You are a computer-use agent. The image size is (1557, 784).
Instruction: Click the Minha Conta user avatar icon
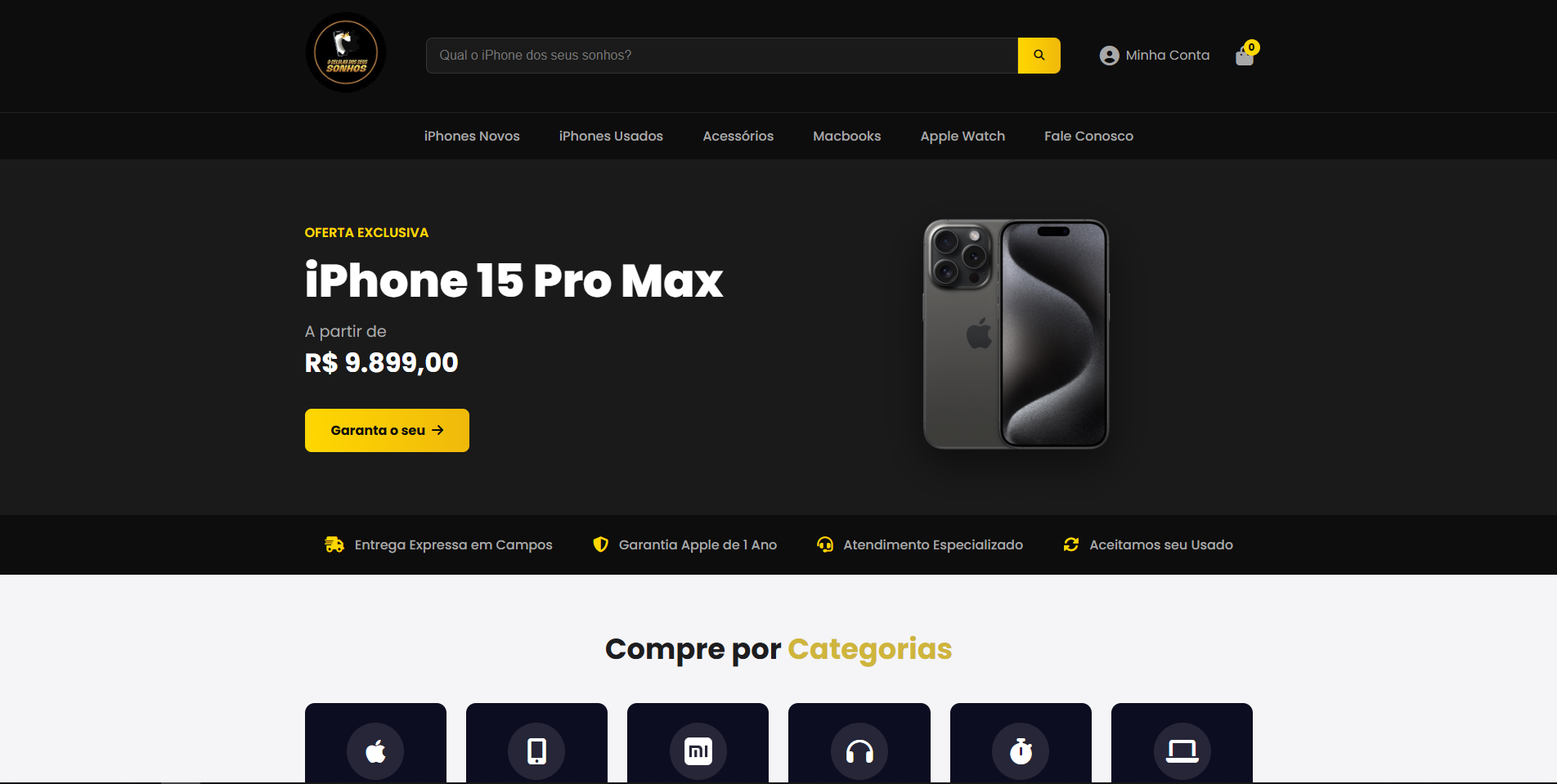coord(1109,56)
